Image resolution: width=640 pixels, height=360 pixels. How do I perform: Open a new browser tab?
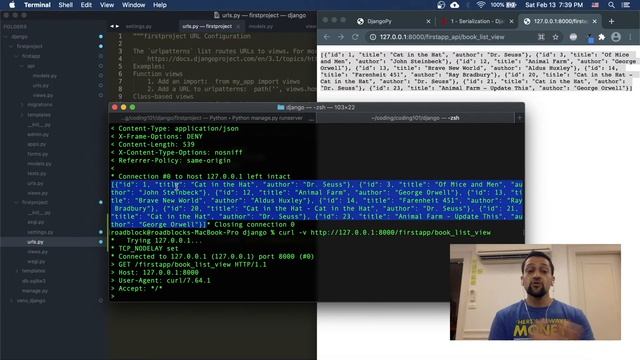(611, 21)
